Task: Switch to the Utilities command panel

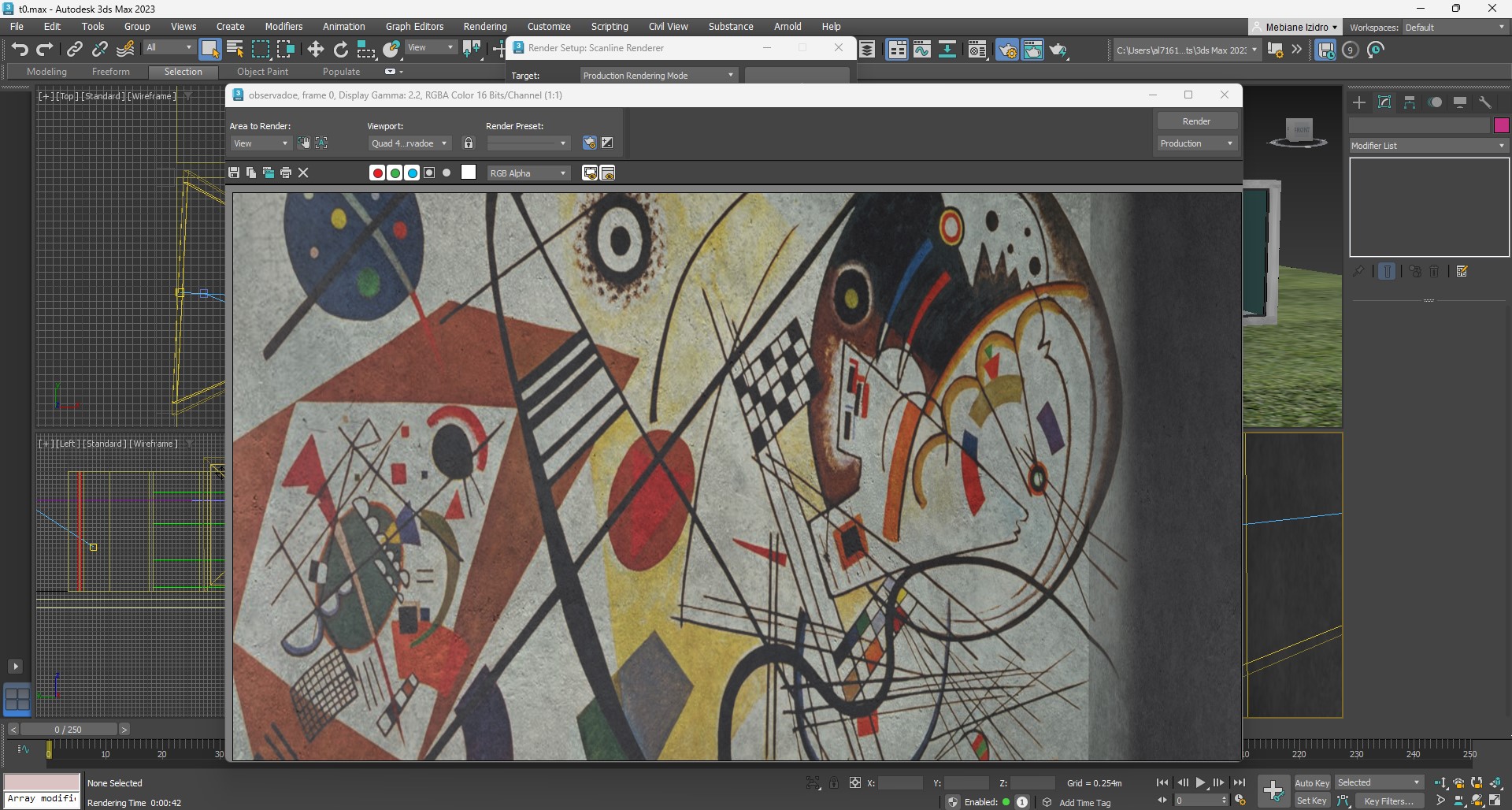Action: click(1485, 102)
